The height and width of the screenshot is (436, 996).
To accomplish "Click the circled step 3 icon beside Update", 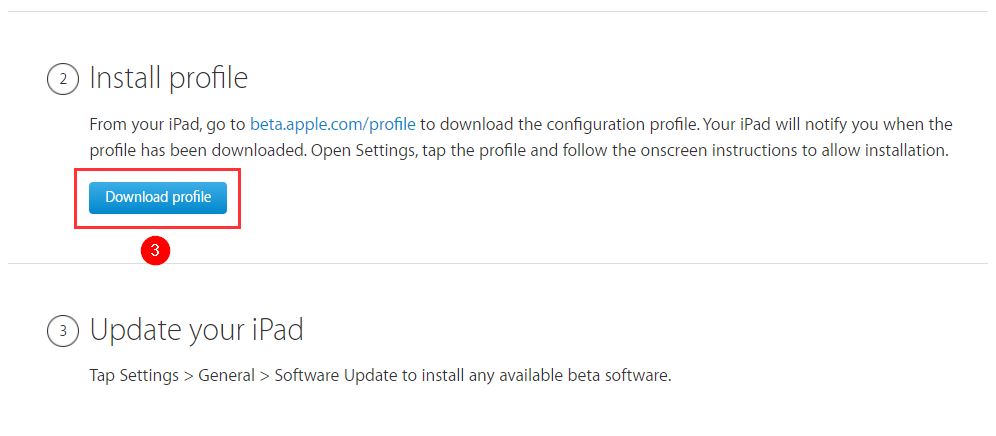I will [63, 330].
